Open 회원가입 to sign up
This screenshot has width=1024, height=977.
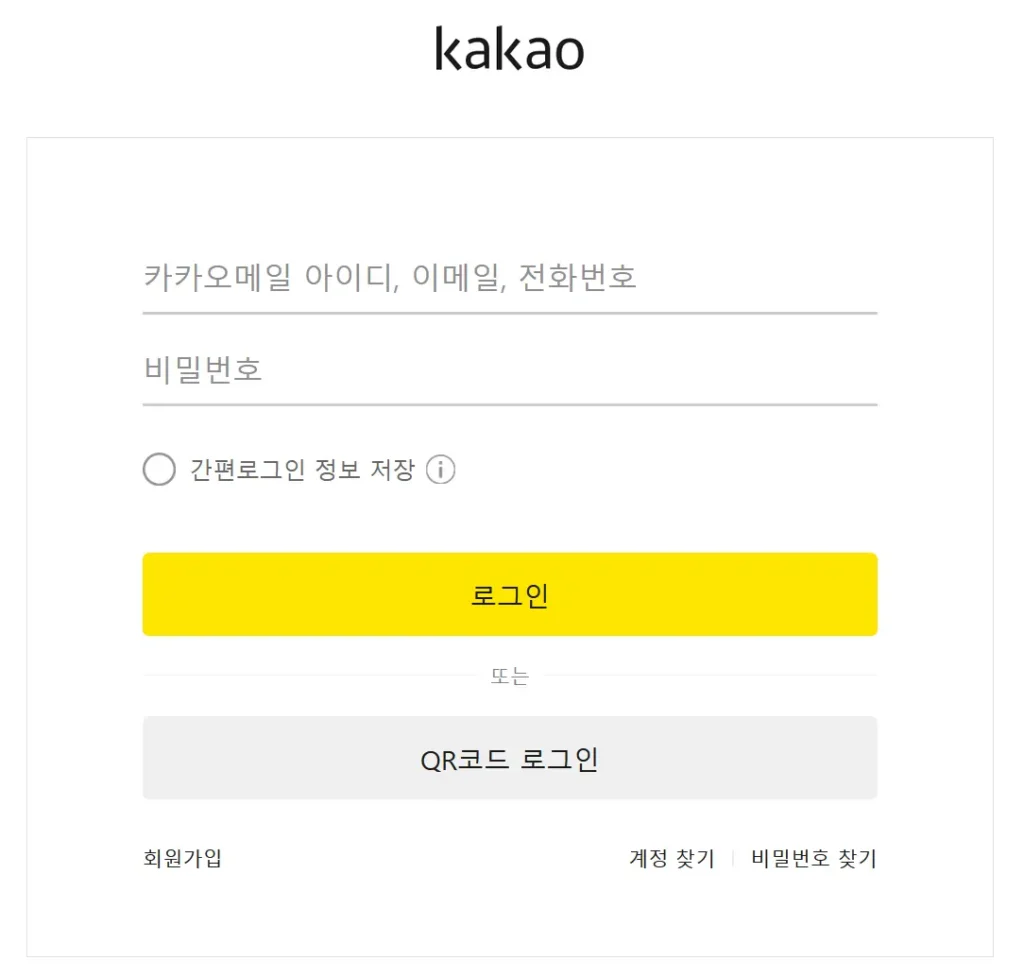pyautogui.click(x=180, y=857)
